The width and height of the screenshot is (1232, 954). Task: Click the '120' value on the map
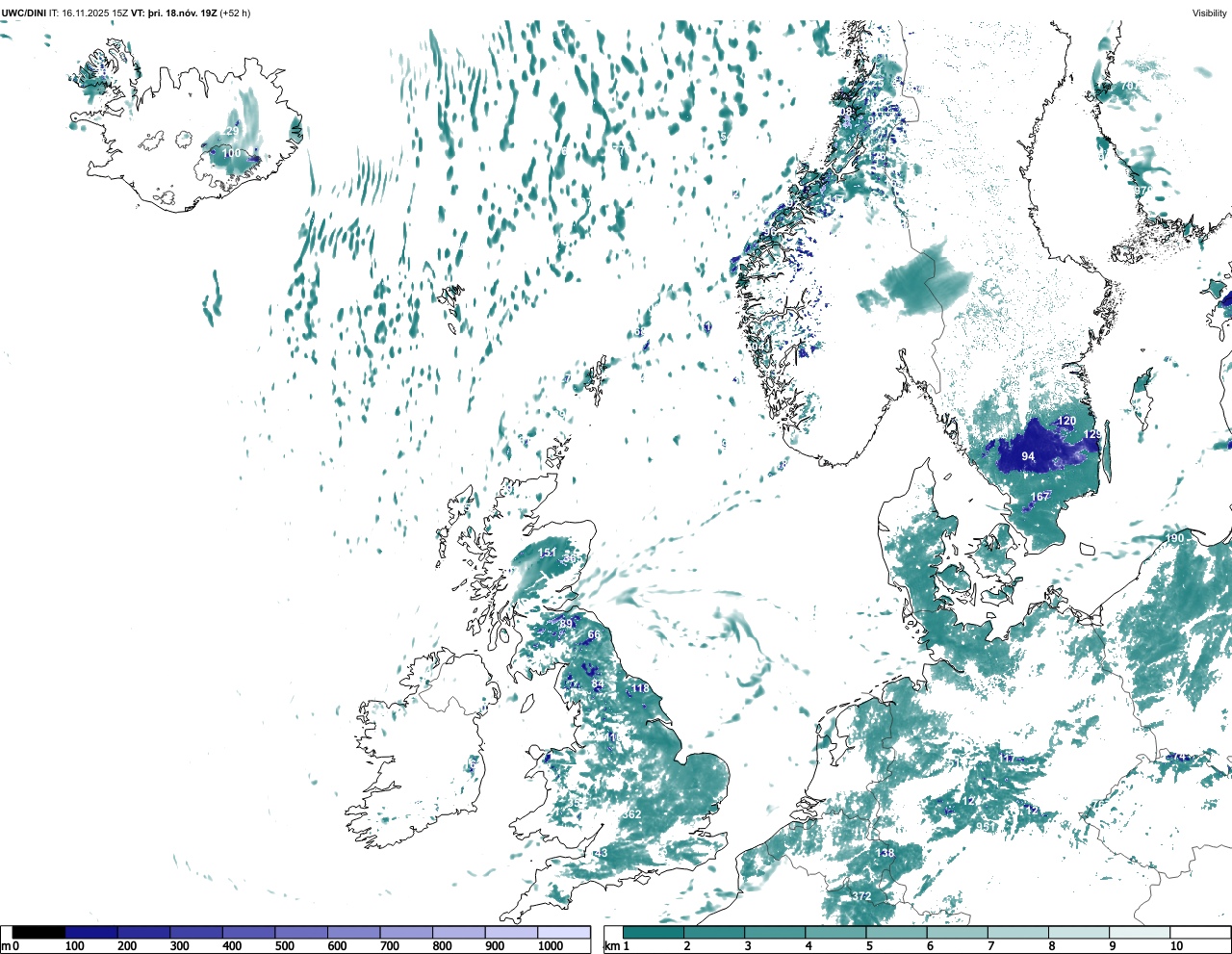[1066, 422]
